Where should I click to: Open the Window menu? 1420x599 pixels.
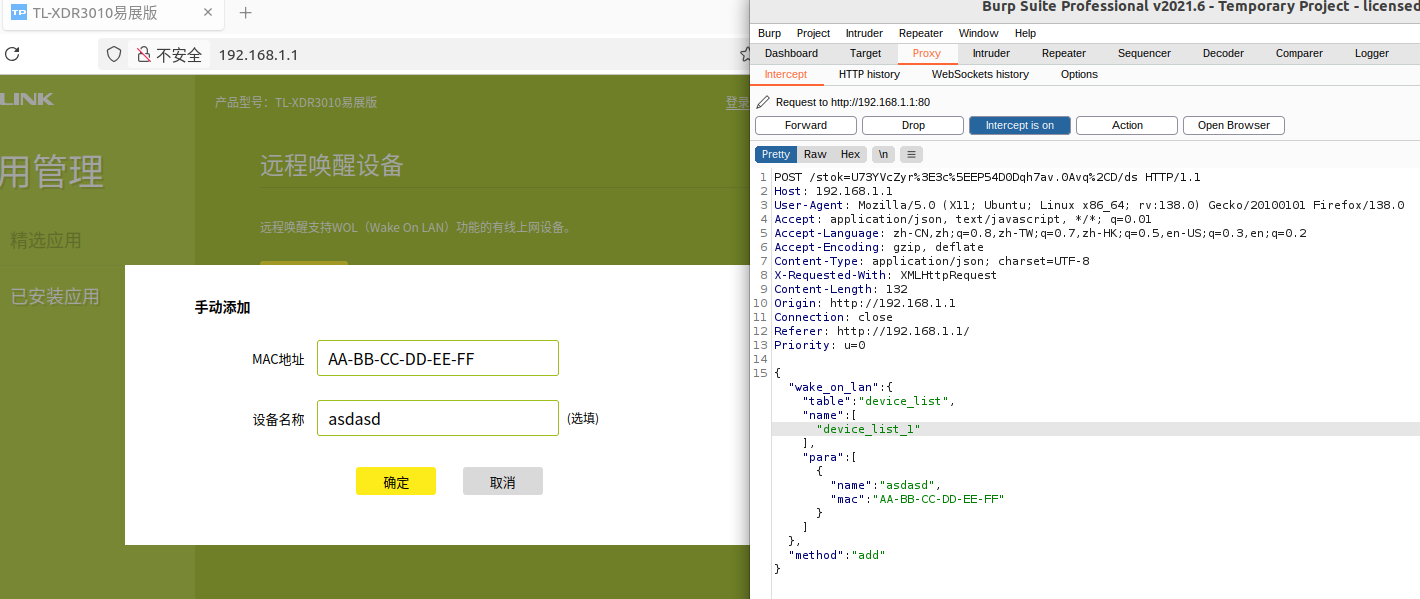click(978, 33)
